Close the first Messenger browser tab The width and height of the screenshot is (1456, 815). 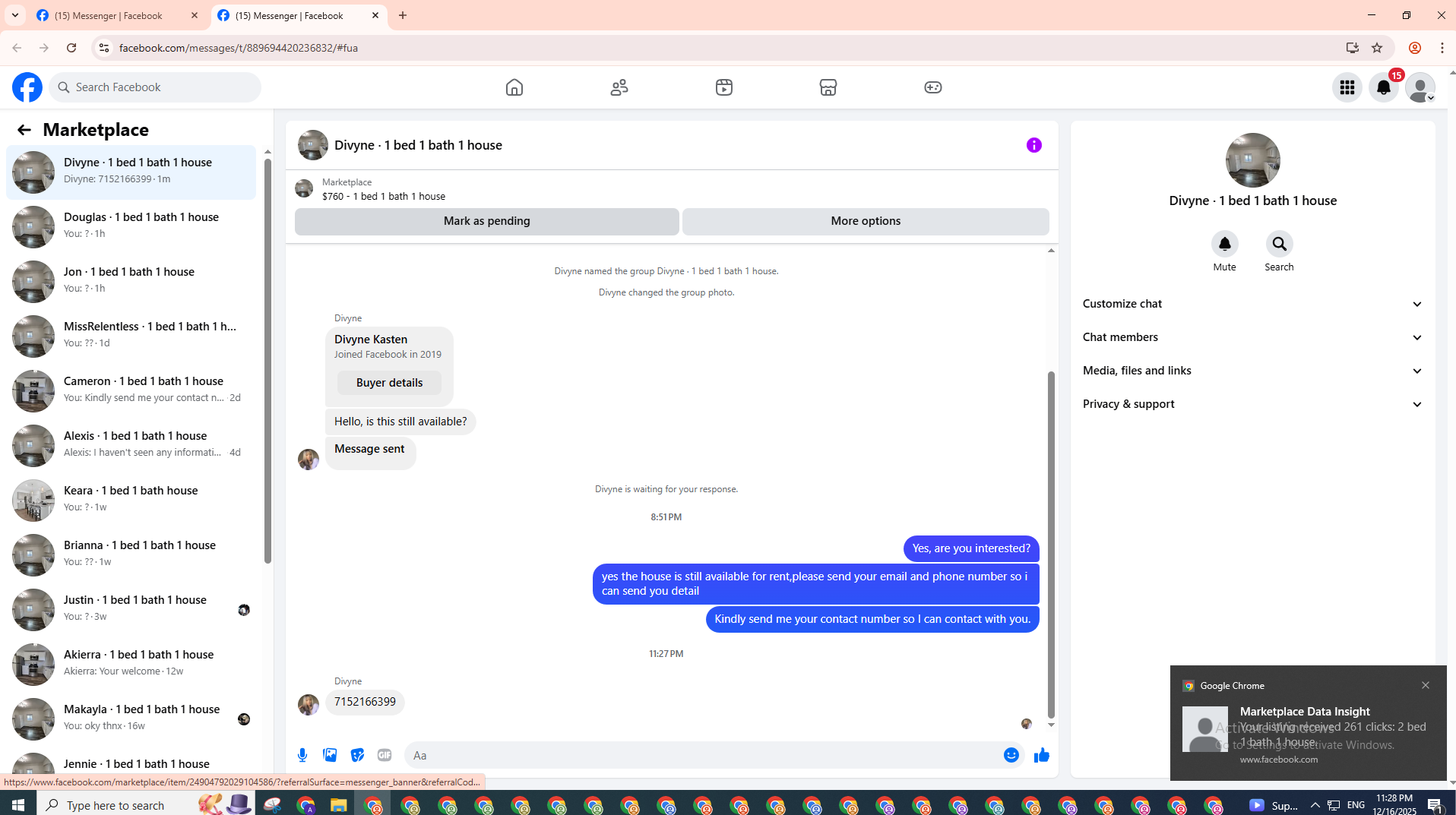coord(195,15)
